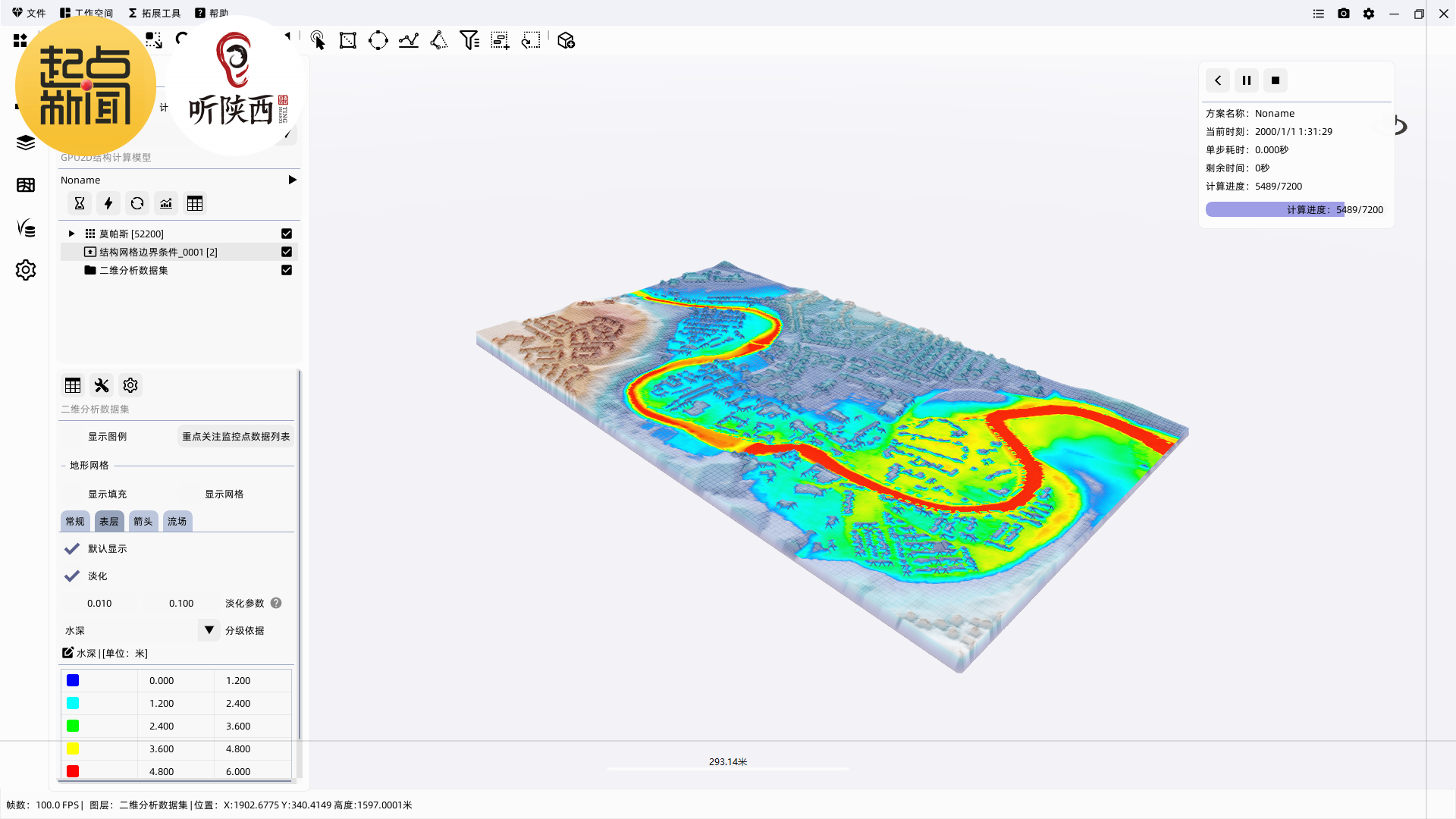Screen dimensions: 1456x819
Task: Click the polyline measurement tool icon
Action: [x=409, y=41]
